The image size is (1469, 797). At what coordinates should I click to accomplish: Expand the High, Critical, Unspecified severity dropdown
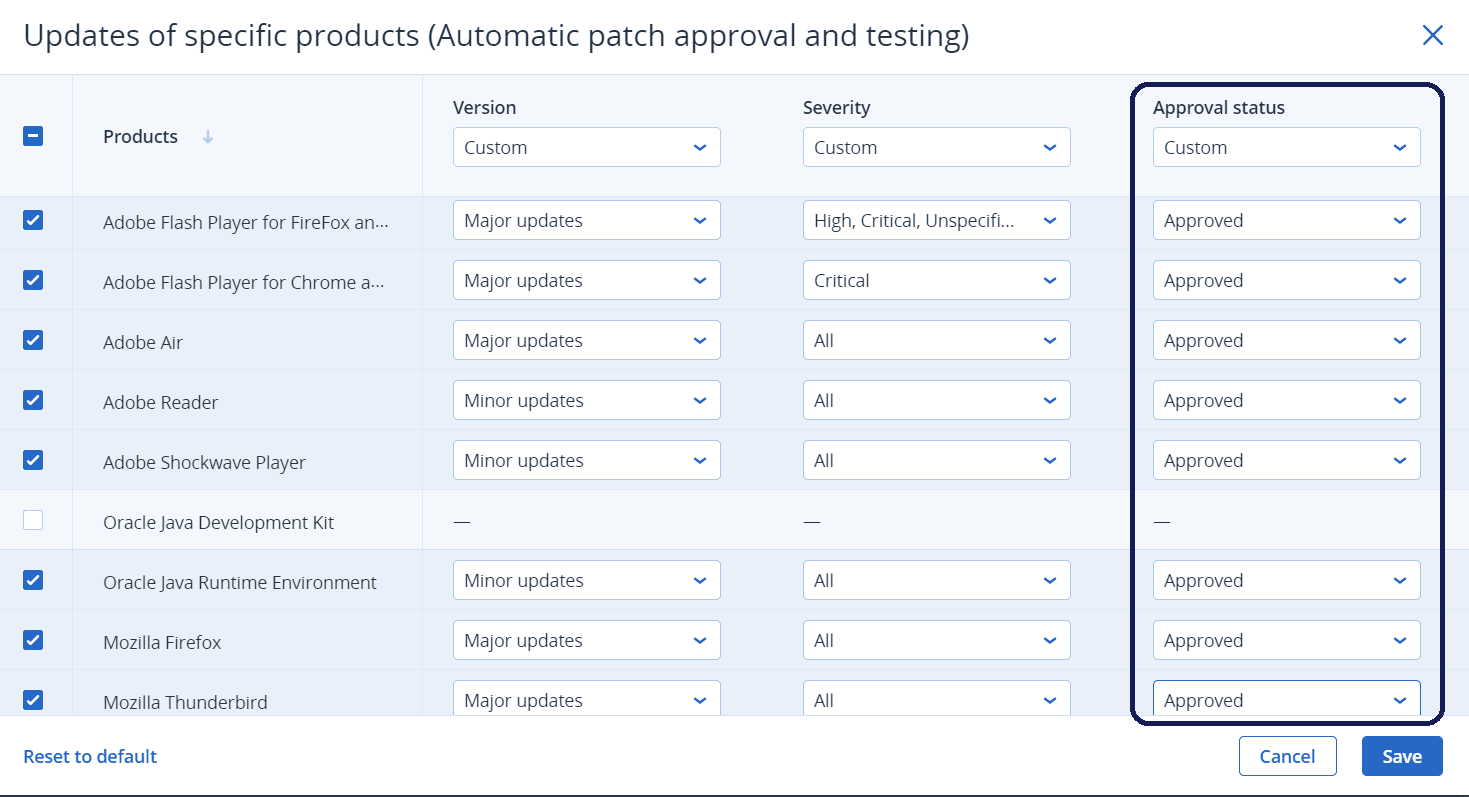click(936, 220)
